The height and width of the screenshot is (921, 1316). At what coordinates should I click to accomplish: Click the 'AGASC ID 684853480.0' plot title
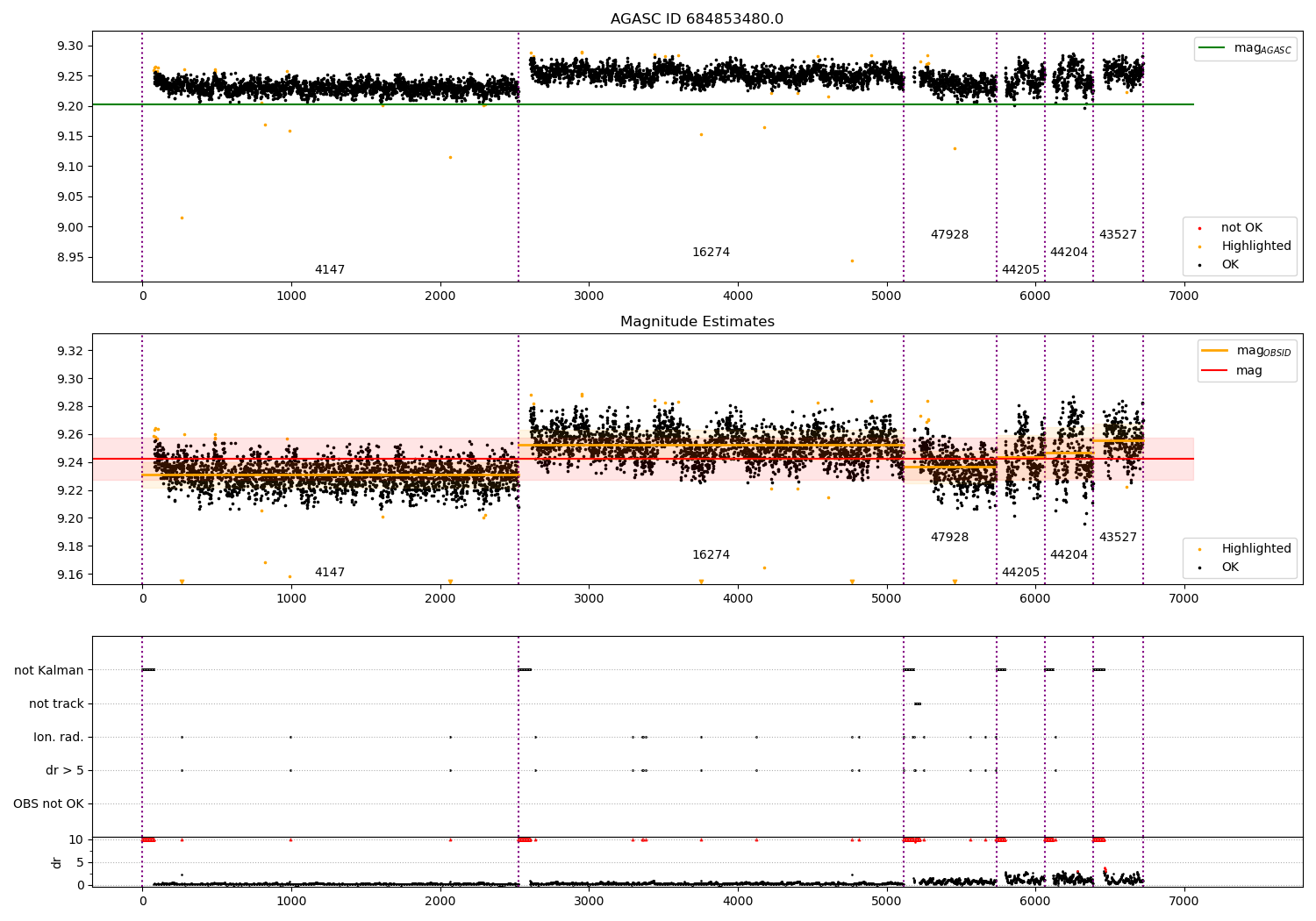[x=697, y=19]
